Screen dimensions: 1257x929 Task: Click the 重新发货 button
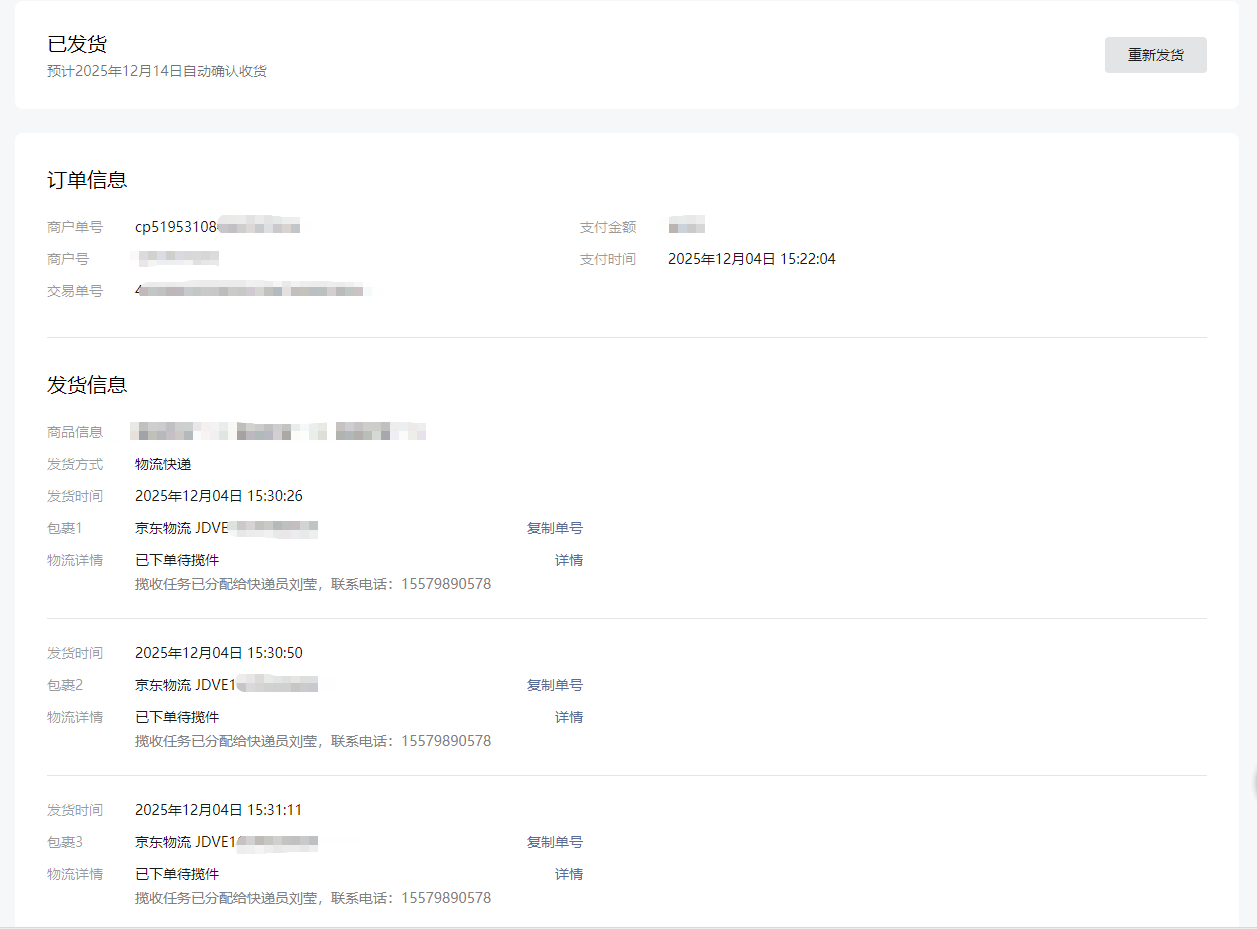(1155, 55)
